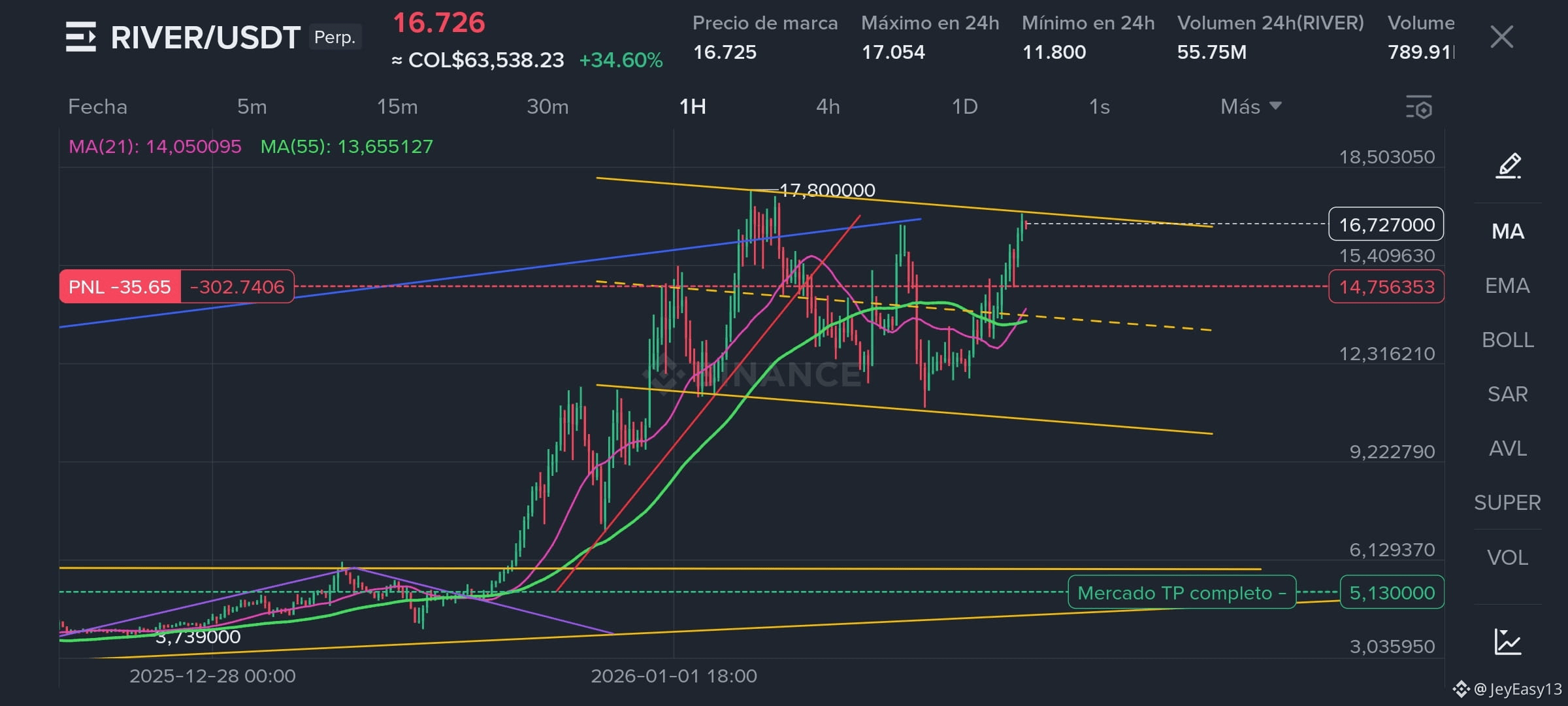The height and width of the screenshot is (706, 1568).
Task: Switch to the 30m timeframe
Action: tap(547, 107)
